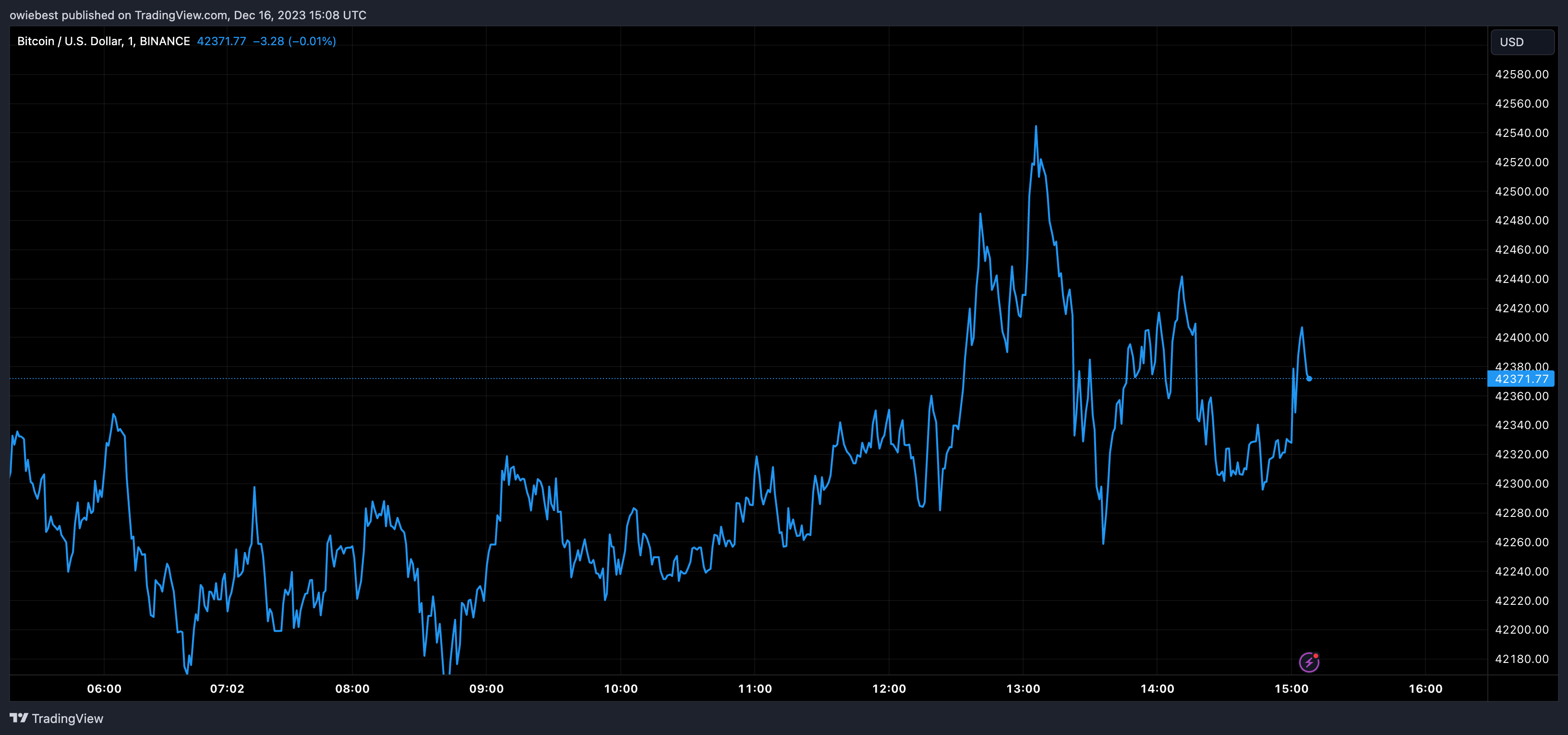Click the 42500.00 price axis label
Viewport: 1568px width, 735px height.
coord(1522,191)
